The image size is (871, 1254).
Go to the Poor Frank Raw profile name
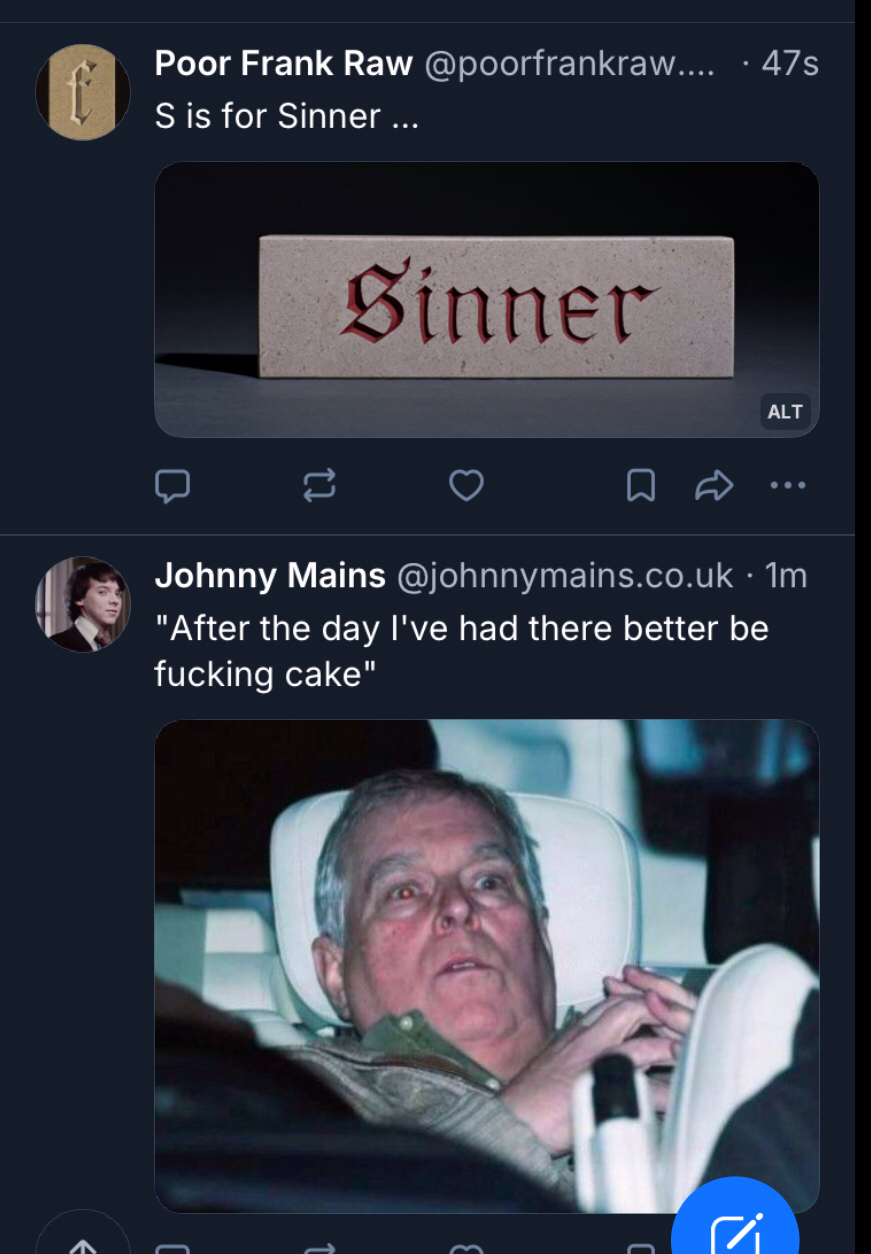283,64
